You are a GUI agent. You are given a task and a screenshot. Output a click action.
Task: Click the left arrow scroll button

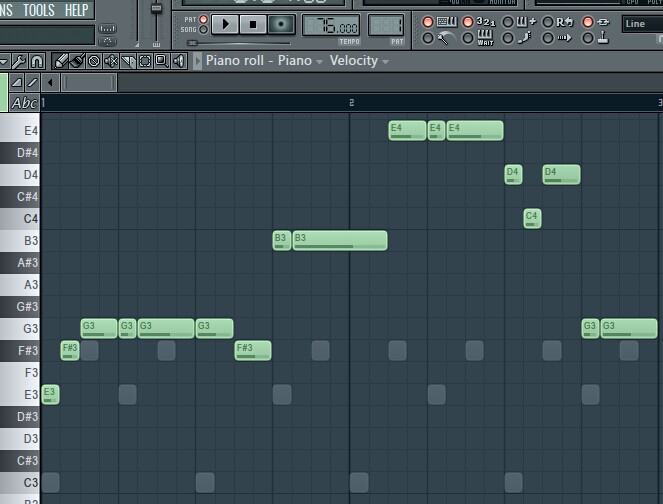pos(50,82)
